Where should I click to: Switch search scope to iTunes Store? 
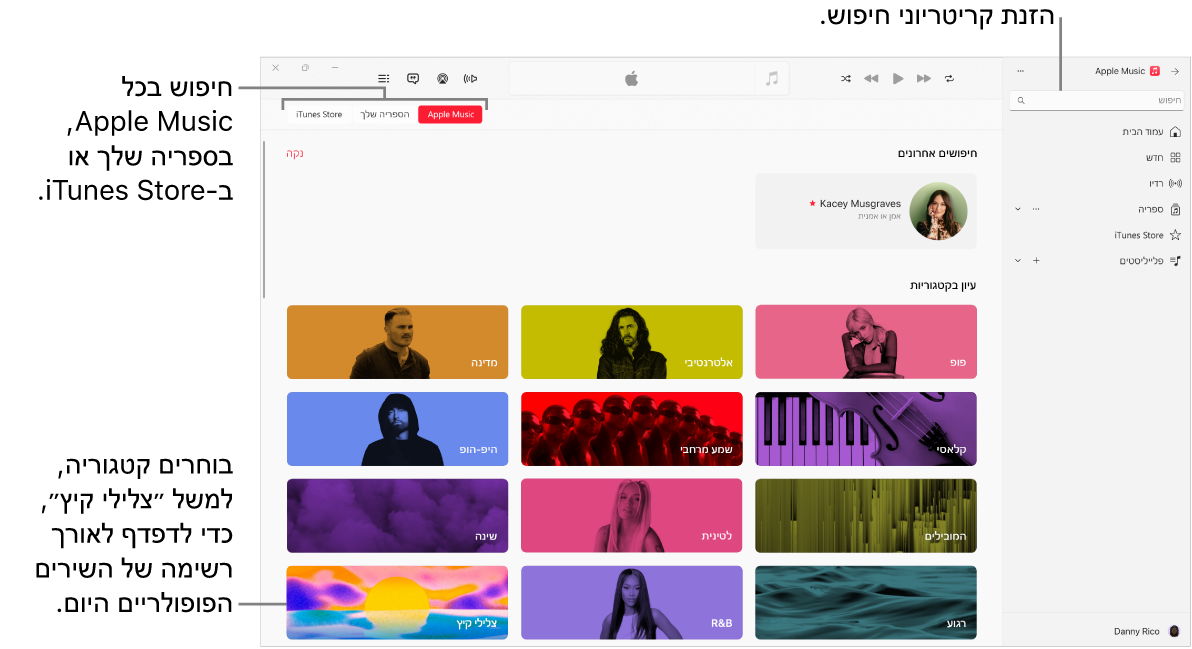coord(318,113)
